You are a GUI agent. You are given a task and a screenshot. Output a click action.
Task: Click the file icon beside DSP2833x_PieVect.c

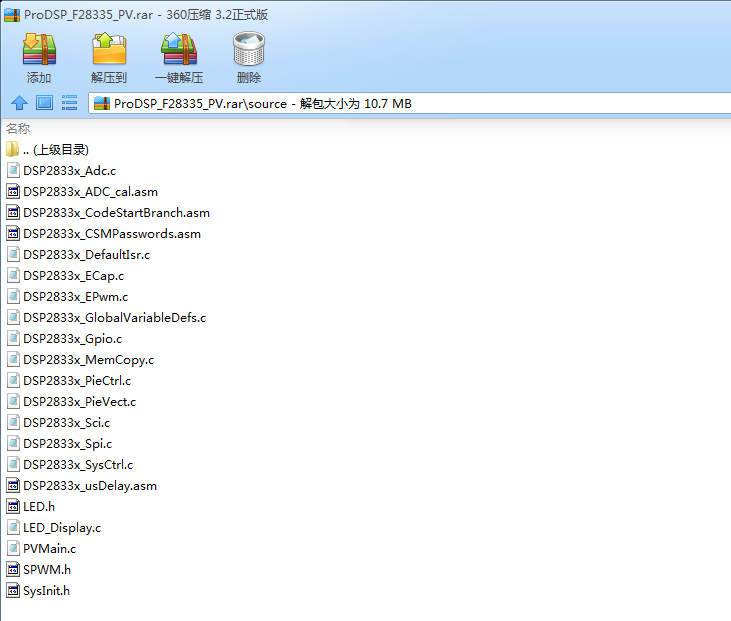click(13, 401)
